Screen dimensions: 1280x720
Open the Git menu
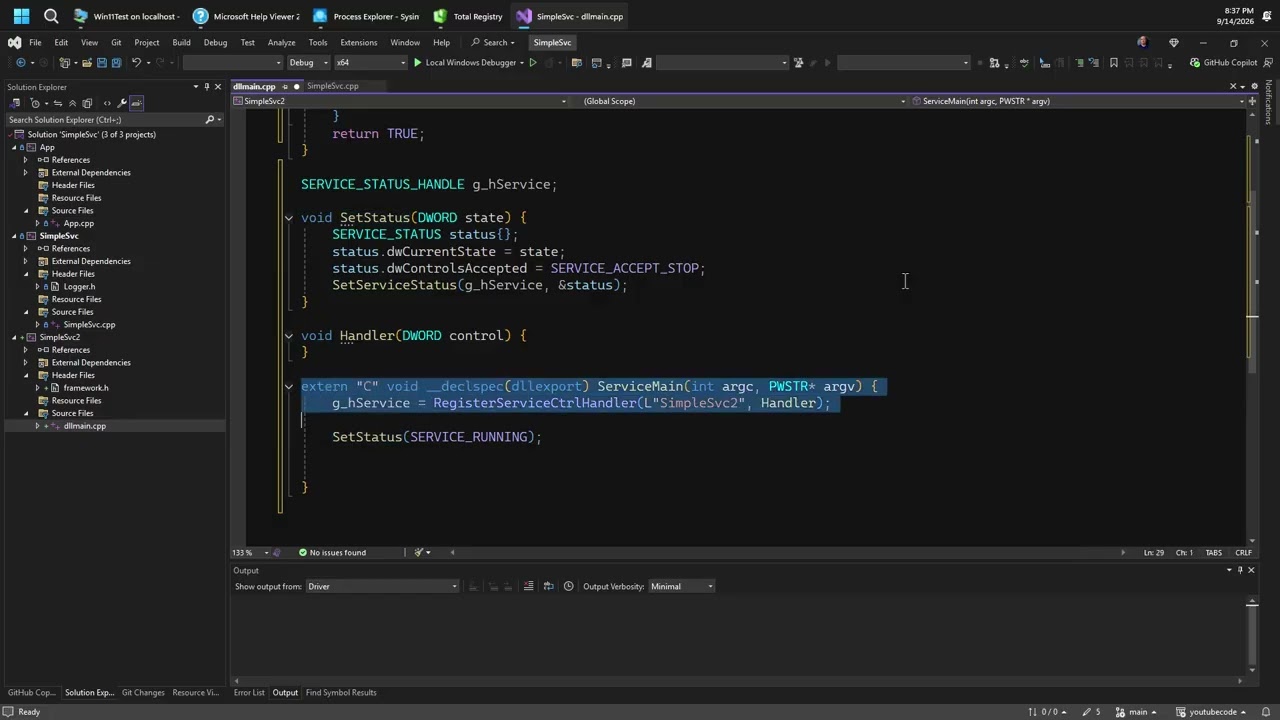coord(116,43)
